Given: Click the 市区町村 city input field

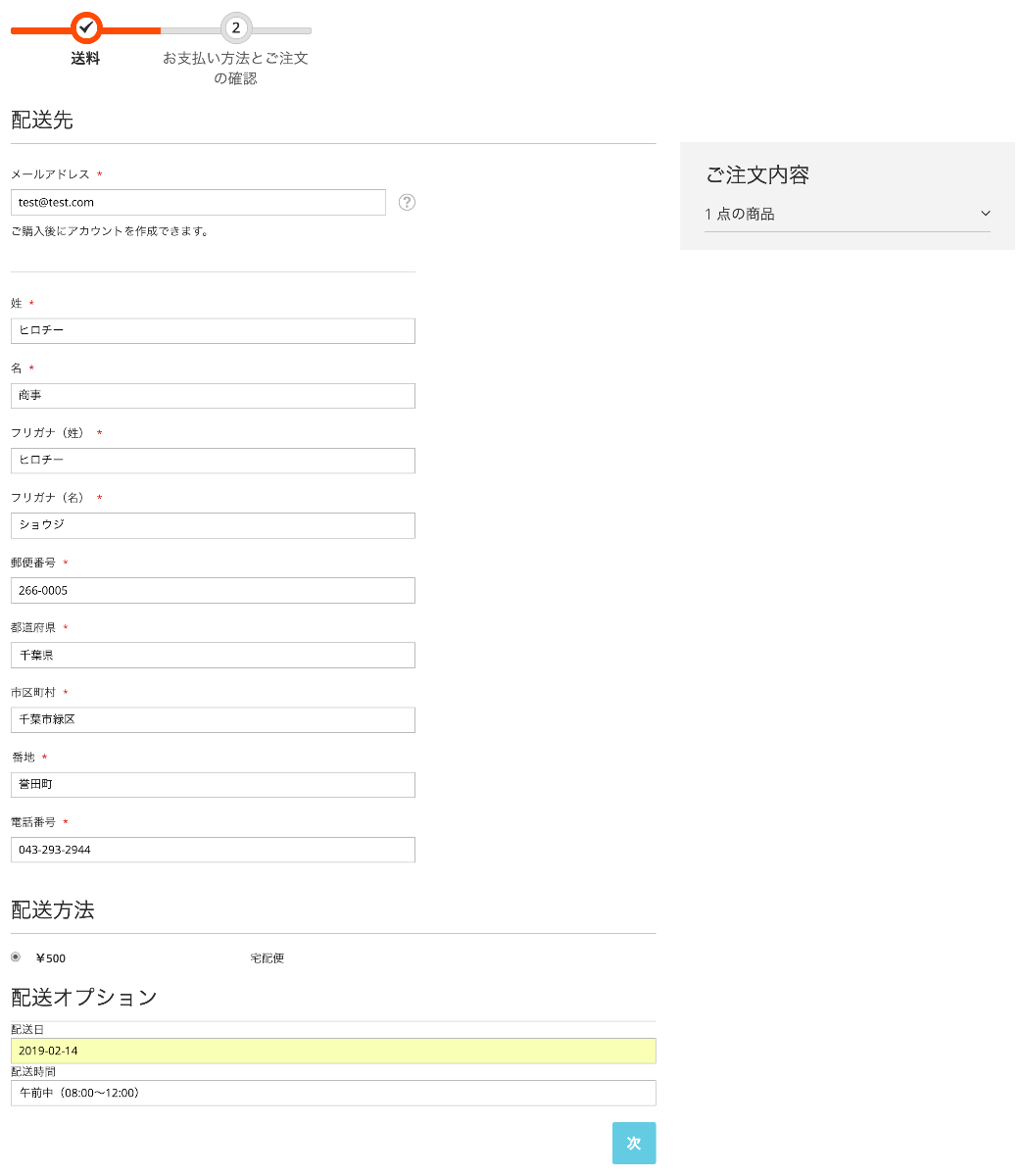Looking at the screenshot, I should (213, 719).
